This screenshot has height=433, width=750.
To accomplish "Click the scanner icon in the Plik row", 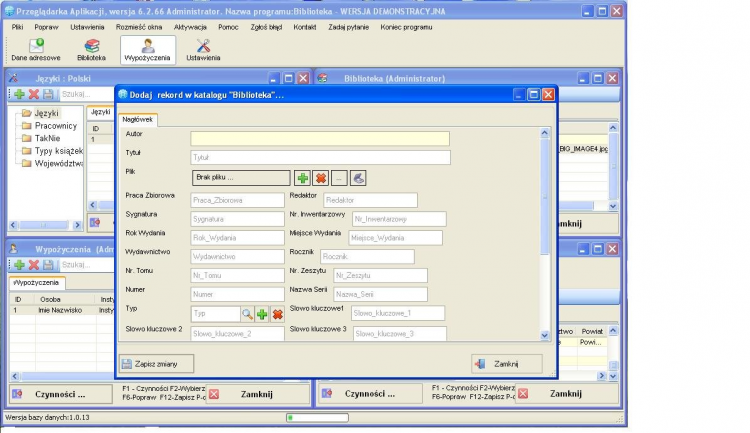I will pyautogui.click(x=358, y=178).
